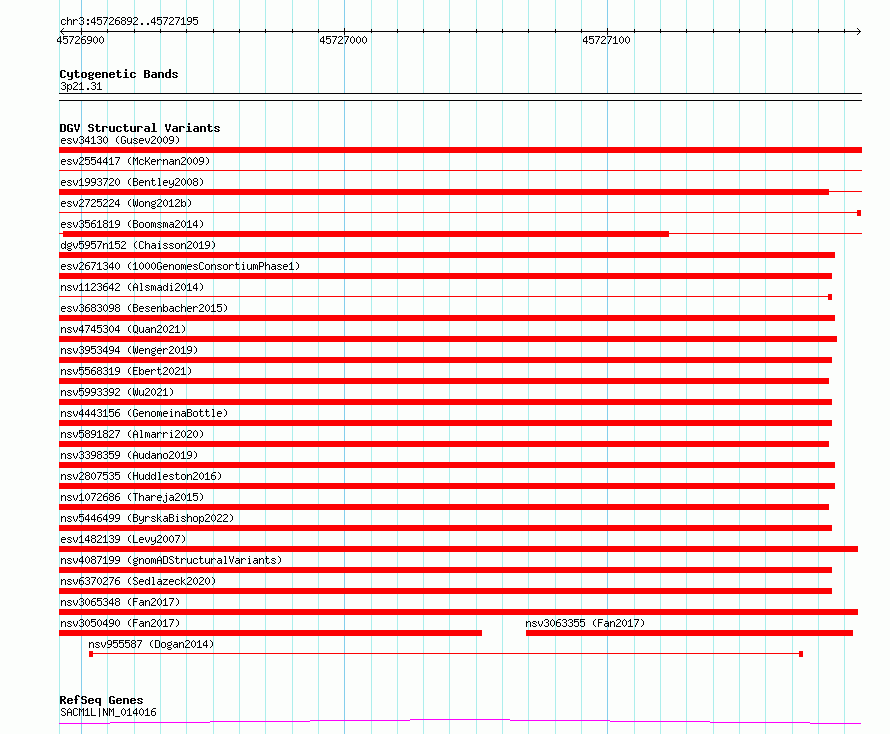Select the red bar beneath nsv3063355 (Fan2017)
890x734 pixels.
[x=689, y=633]
